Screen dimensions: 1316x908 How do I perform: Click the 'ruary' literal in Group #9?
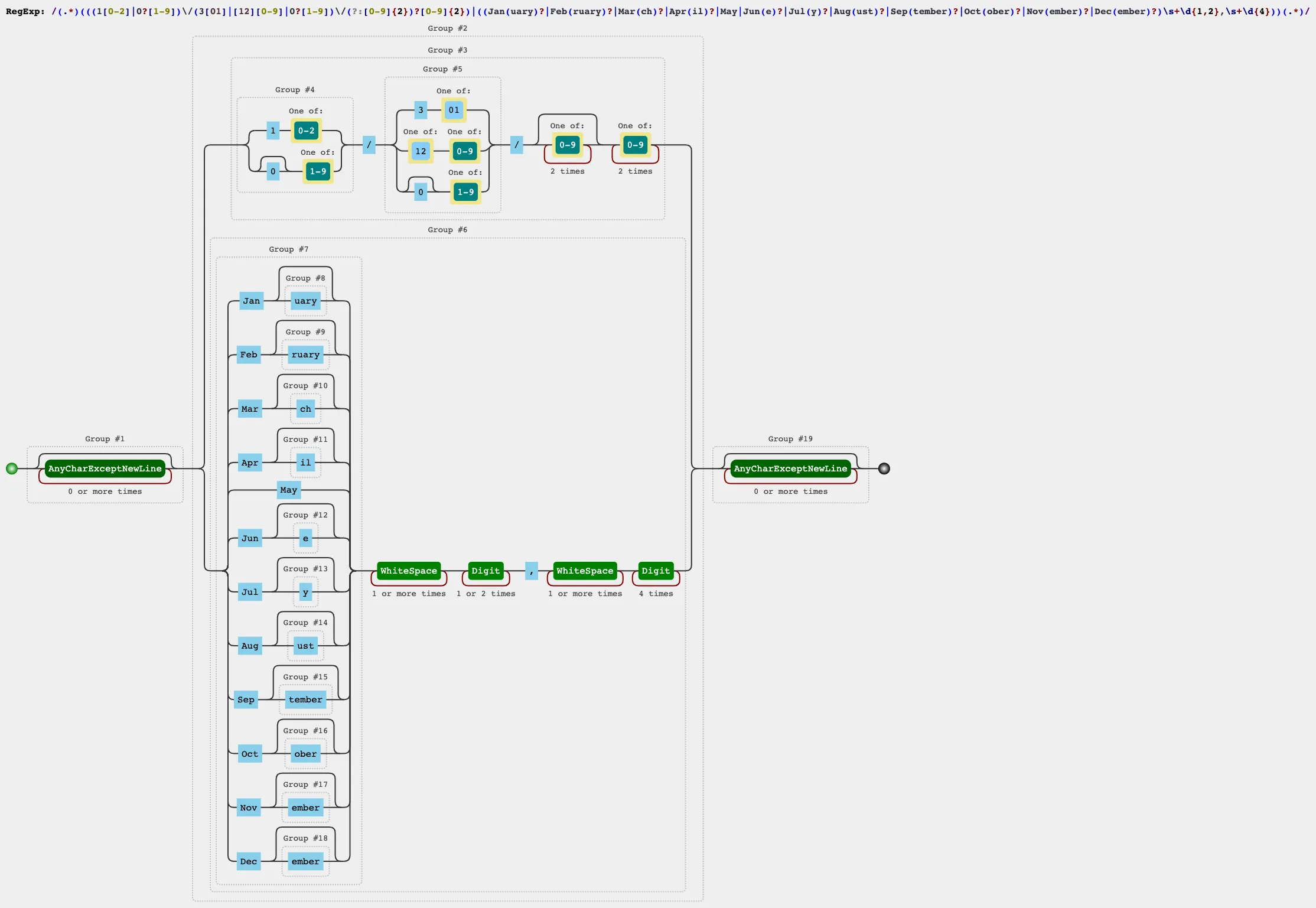point(305,354)
